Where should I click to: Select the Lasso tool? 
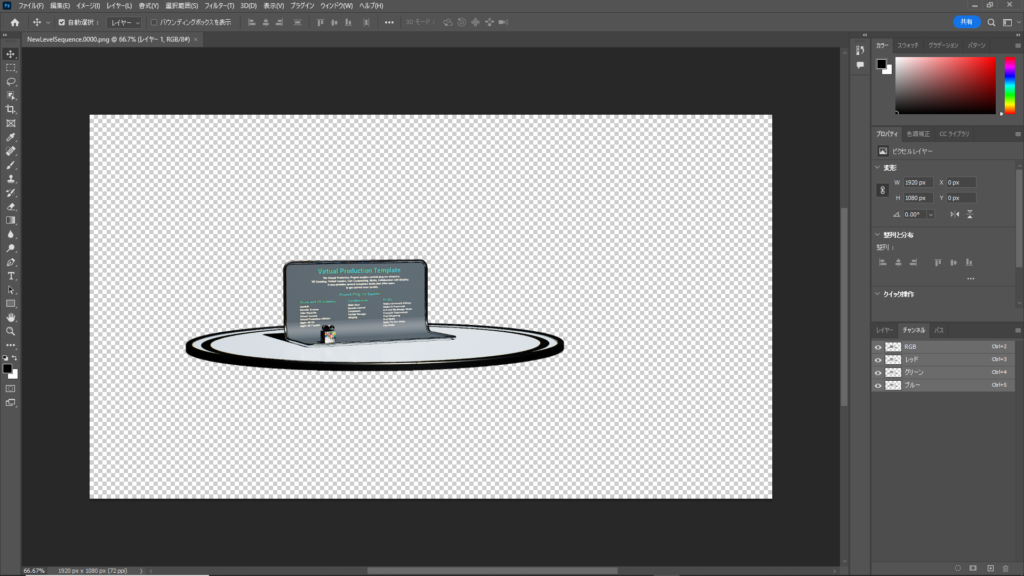point(10,82)
